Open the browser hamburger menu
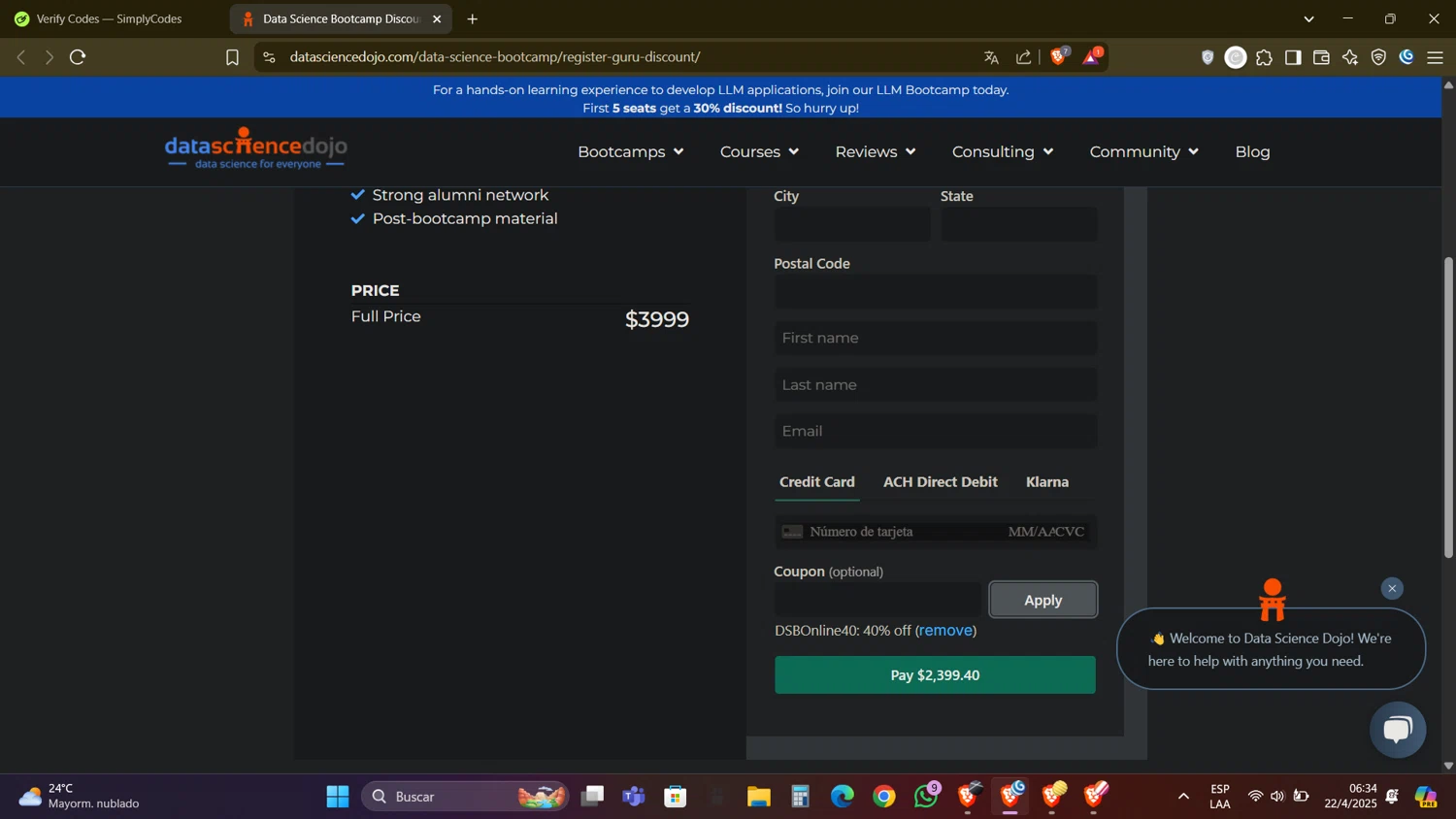Viewport: 1456px width, 819px height. pos(1436,57)
